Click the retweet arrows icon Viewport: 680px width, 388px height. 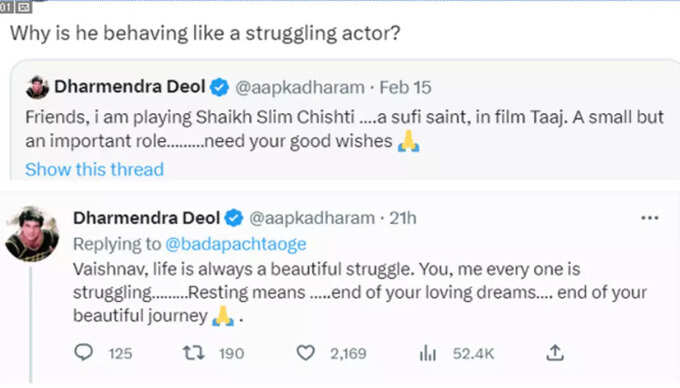click(193, 353)
